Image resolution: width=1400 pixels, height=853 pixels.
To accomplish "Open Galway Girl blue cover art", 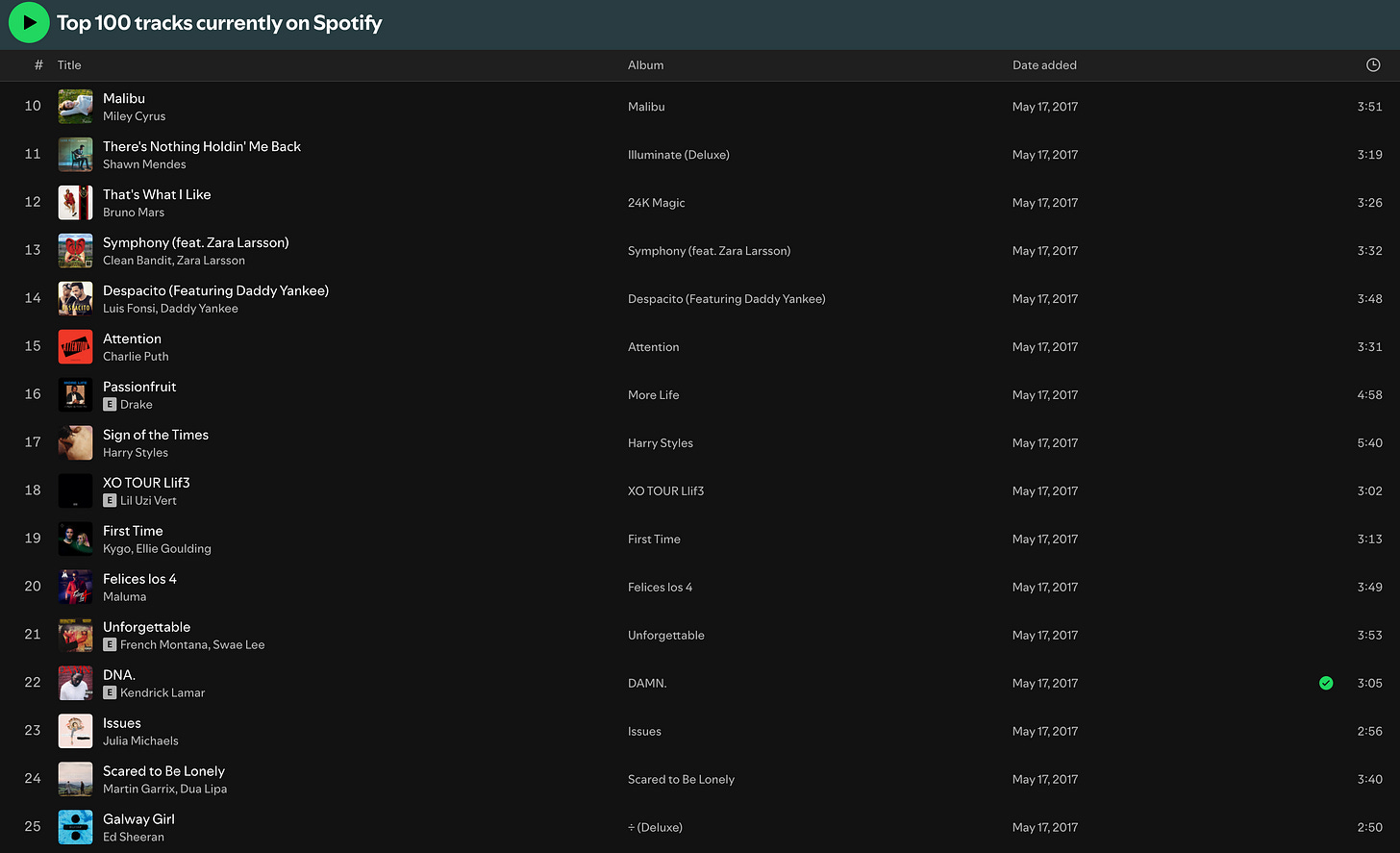I will (x=76, y=828).
